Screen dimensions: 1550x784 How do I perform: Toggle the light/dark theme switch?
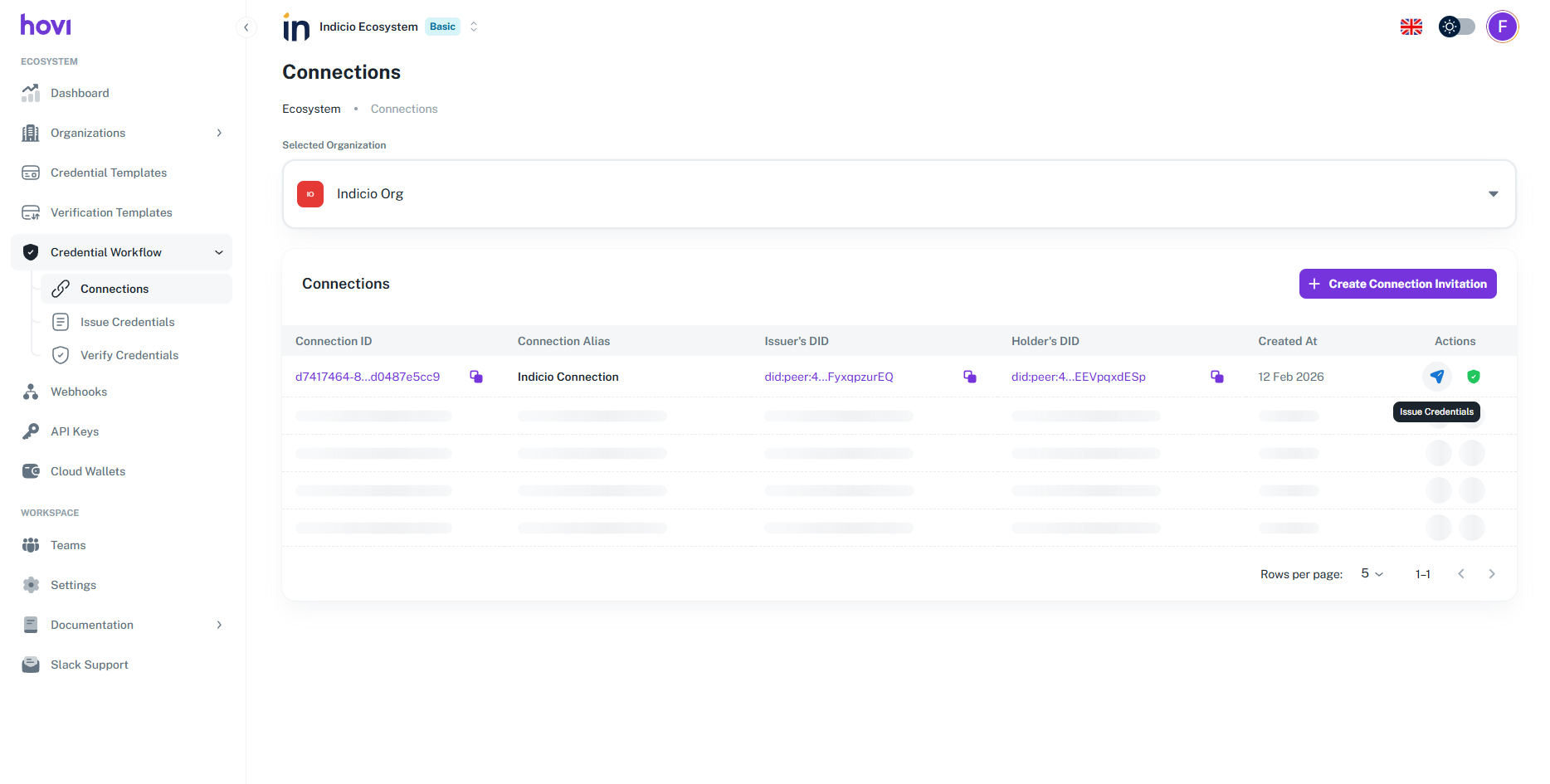[x=1457, y=27]
